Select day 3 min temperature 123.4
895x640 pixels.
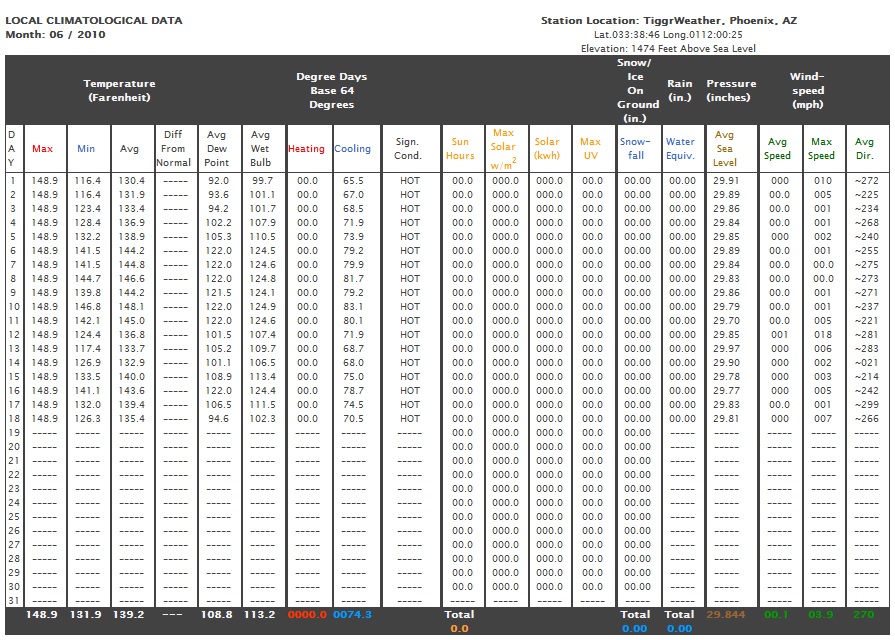click(88, 208)
